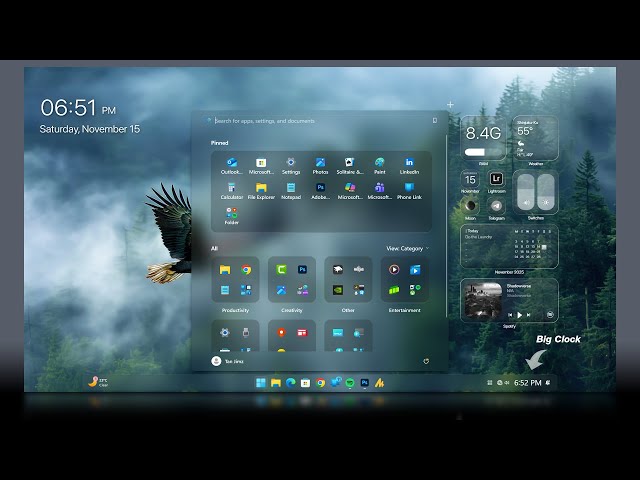This screenshot has width=640, height=480.
Task: Open the pinned Microsoft Store app
Action: click(261, 166)
